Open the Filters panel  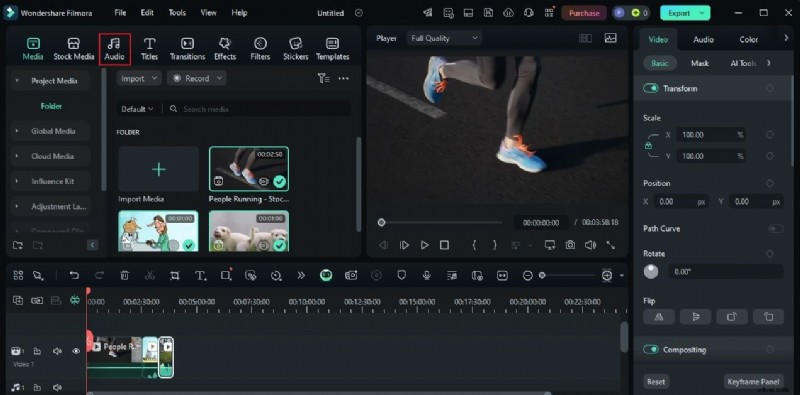coord(260,49)
